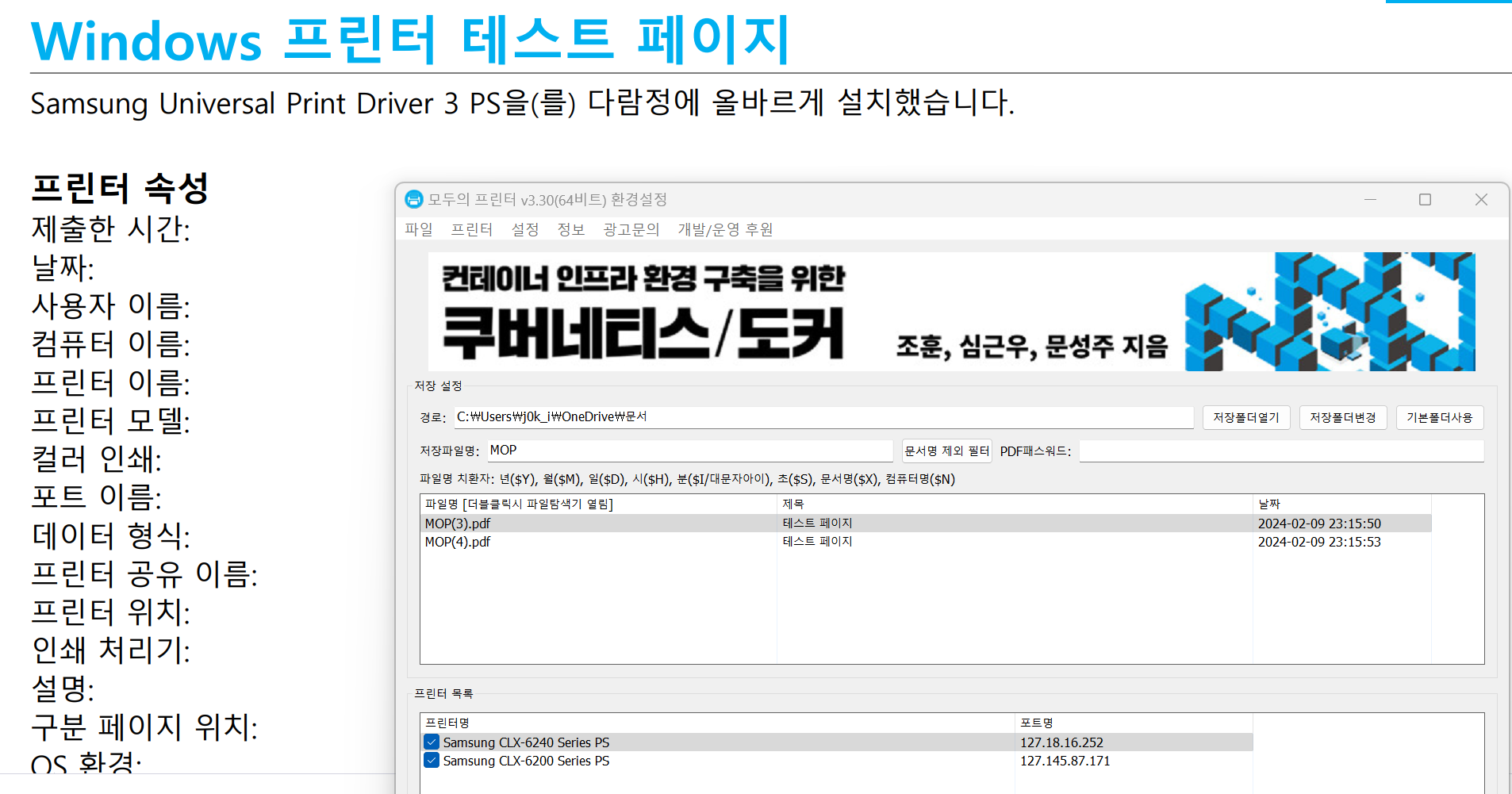This screenshot has width=1512, height=794.
Task: Open the 개발/운영 후원 menu
Action: click(725, 229)
